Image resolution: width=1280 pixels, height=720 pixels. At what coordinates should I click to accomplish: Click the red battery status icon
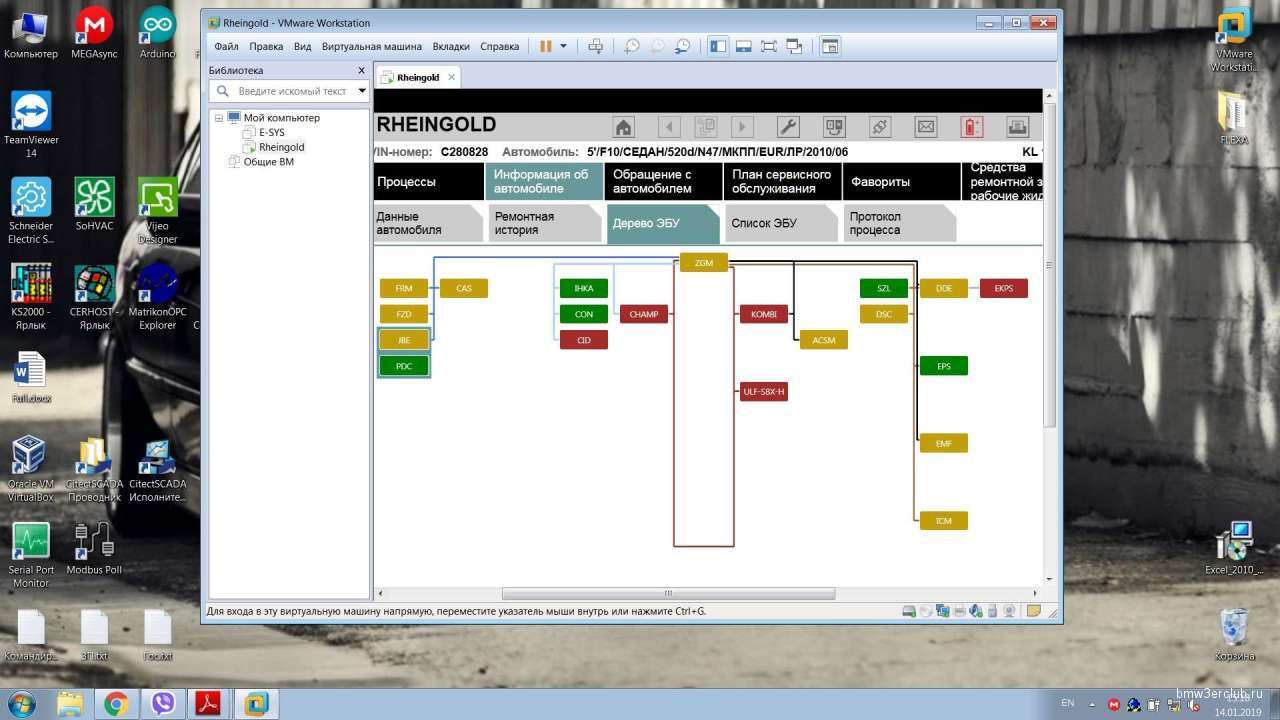tap(972, 127)
